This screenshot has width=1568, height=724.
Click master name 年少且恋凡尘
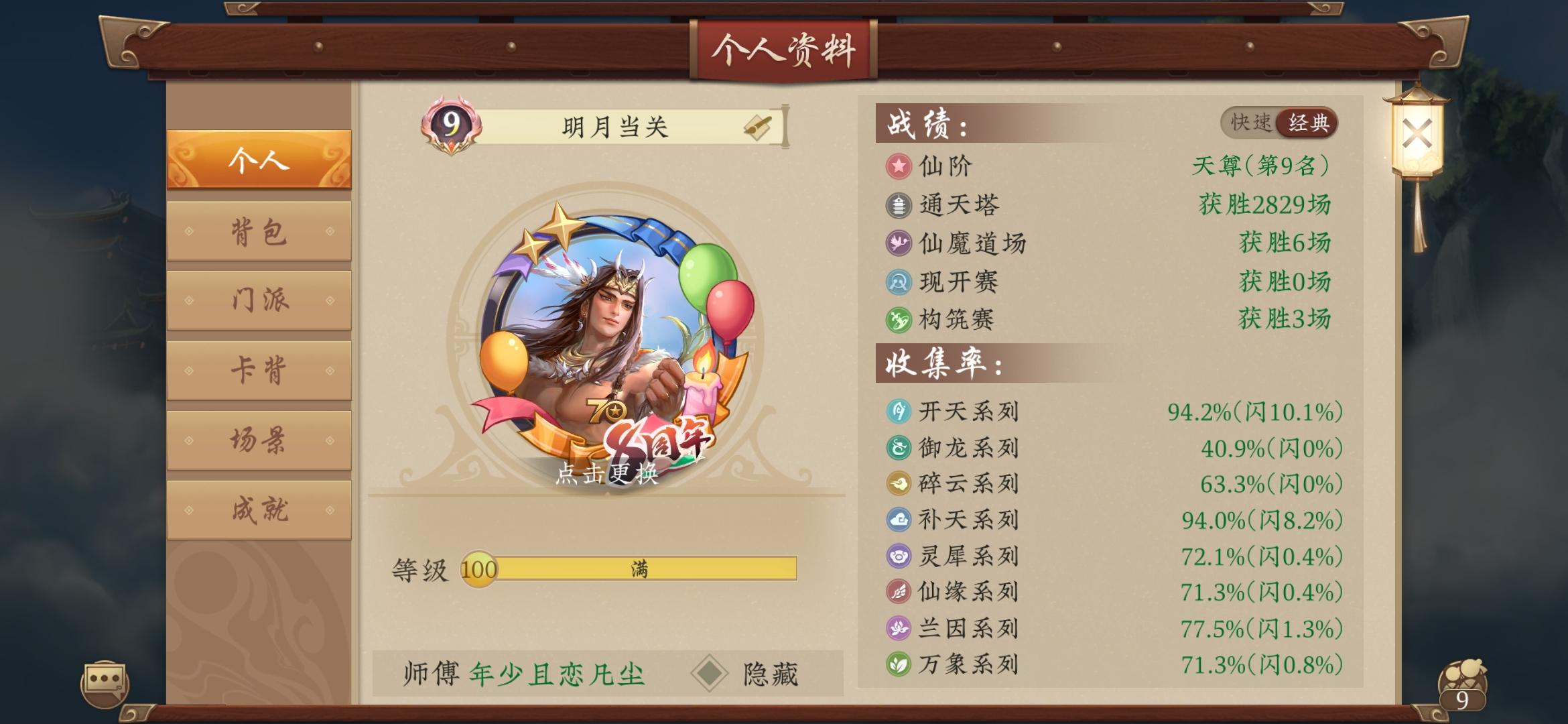point(557,674)
